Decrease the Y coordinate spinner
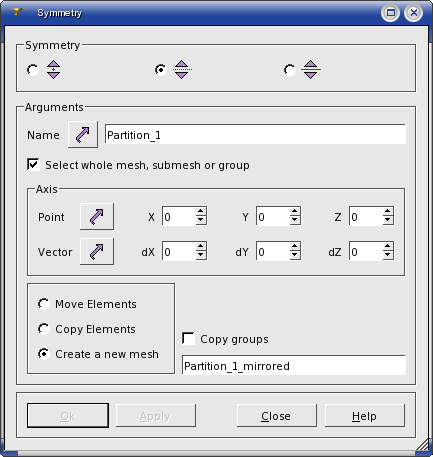The width and height of the screenshot is (433, 457). point(295,220)
